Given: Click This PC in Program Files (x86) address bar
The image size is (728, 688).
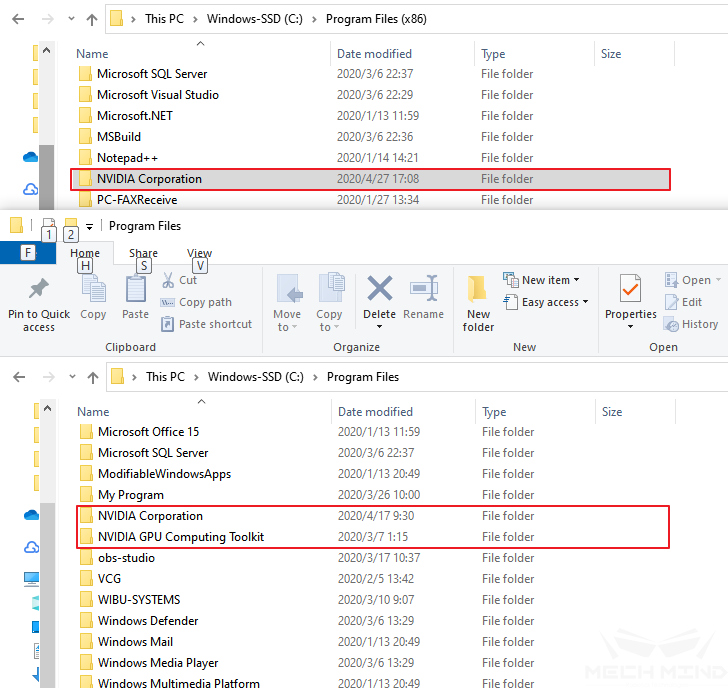Looking at the screenshot, I should click(164, 19).
